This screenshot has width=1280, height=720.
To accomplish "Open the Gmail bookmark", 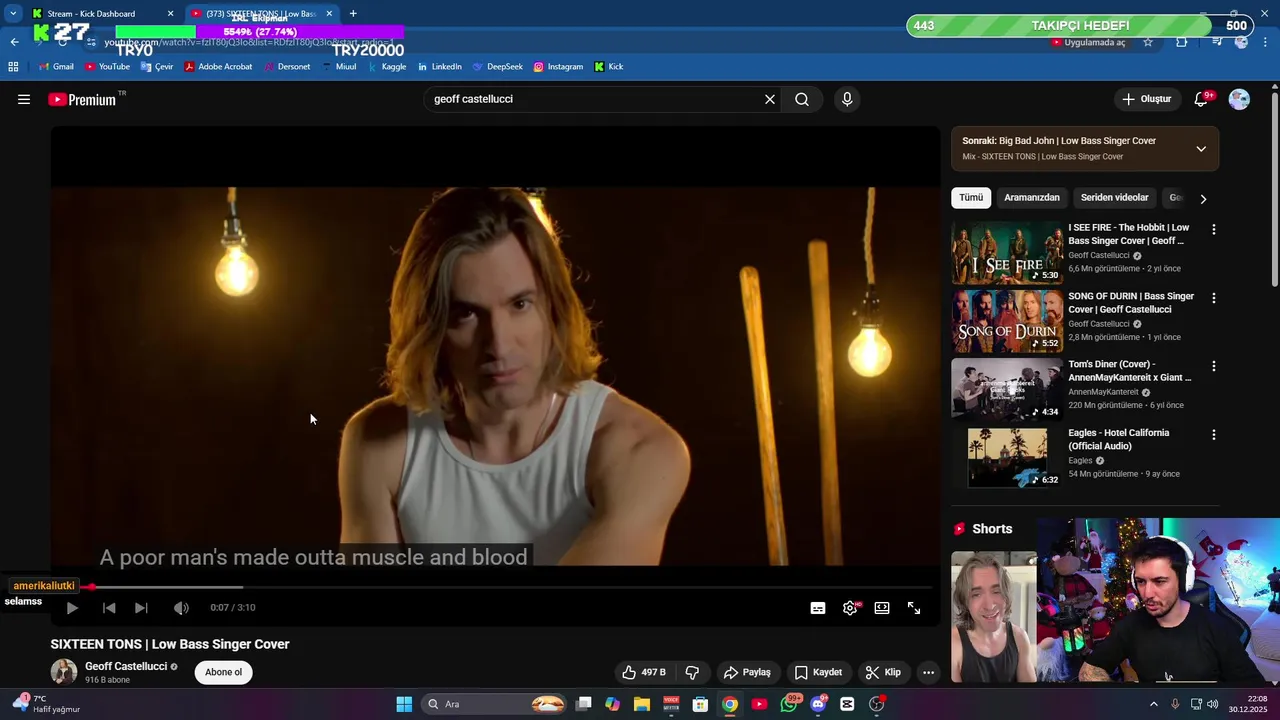I will [x=56, y=67].
